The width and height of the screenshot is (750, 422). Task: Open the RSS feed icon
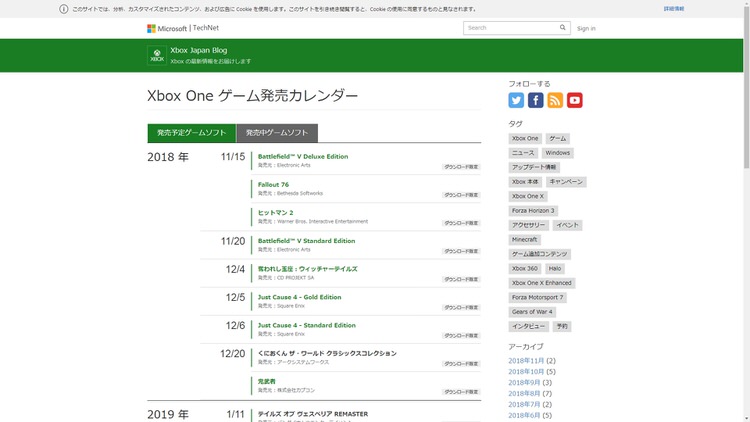point(555,100)
